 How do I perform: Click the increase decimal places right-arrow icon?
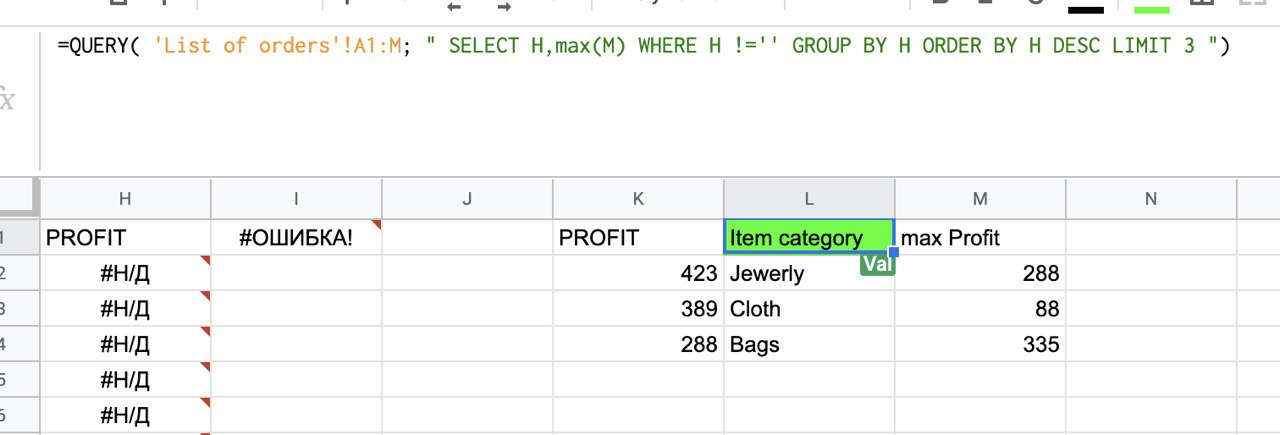click(x=504, y=6)
